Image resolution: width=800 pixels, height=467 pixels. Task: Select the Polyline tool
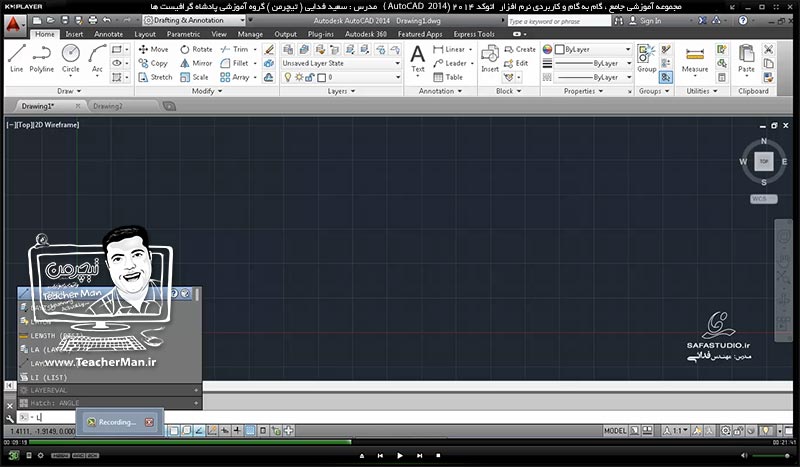click(41, 59)
